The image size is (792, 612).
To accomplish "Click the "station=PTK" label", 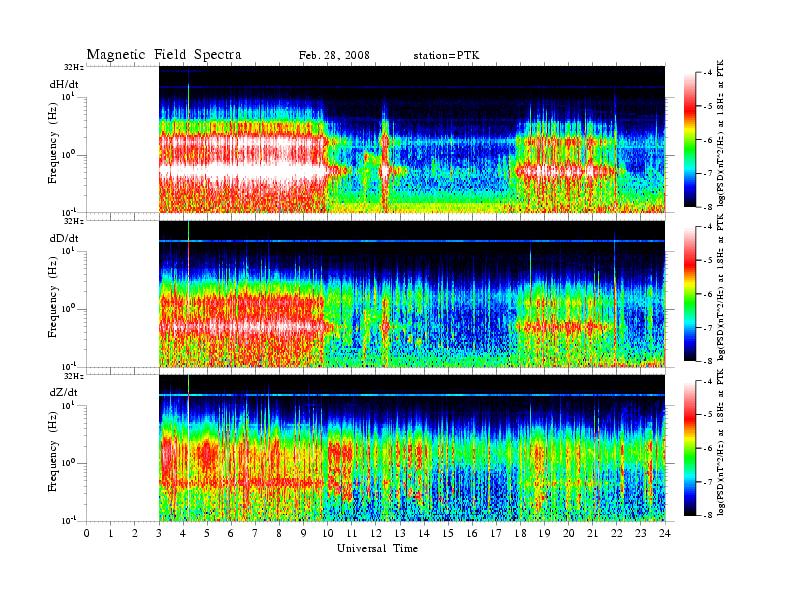I will tap(446, 56).
